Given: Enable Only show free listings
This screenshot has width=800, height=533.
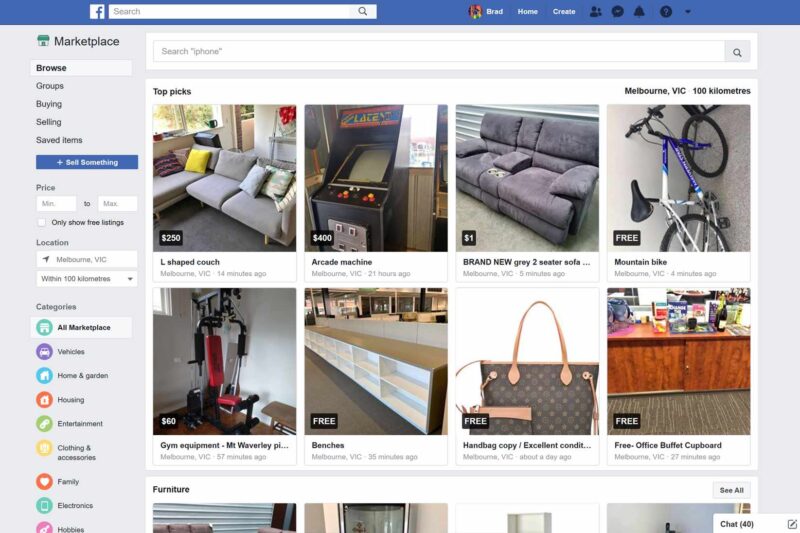Looking at the screenshot, I should [x=42, y=222].
